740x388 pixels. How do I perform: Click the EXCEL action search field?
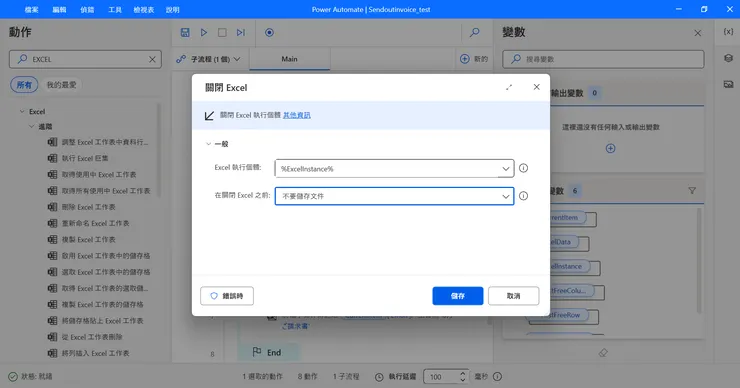pos(85,59)
